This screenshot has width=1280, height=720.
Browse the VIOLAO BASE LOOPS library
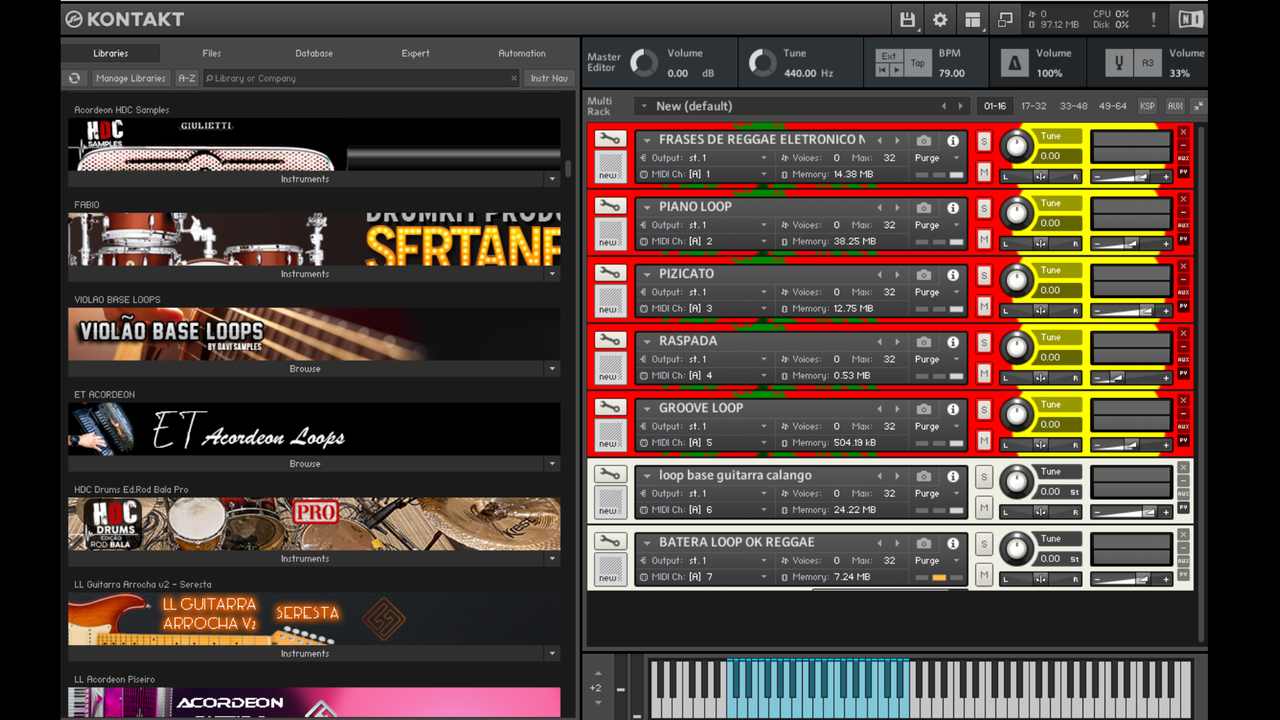click(305, 369)
